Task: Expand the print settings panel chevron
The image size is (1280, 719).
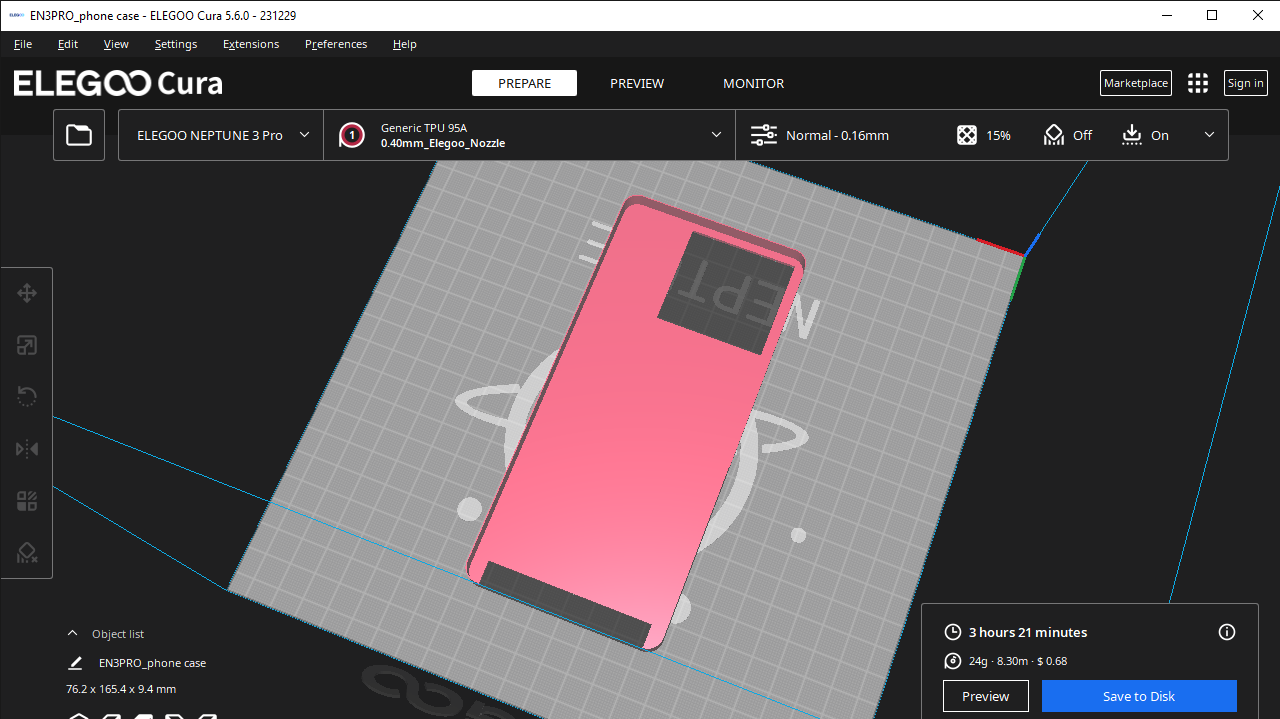Action: 1209,135
